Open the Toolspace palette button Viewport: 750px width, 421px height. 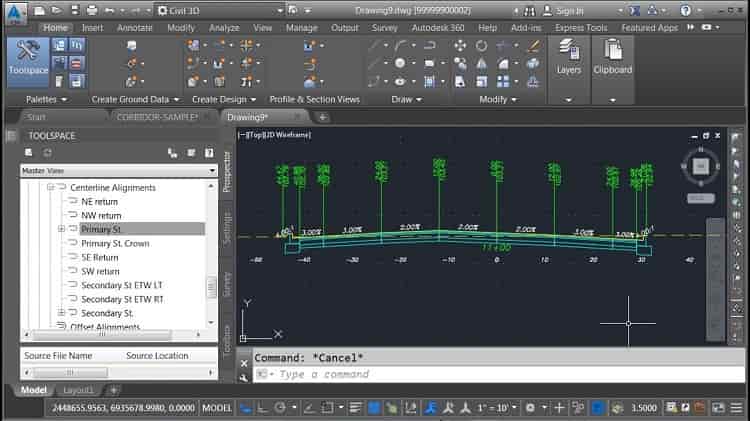[28, 62]
